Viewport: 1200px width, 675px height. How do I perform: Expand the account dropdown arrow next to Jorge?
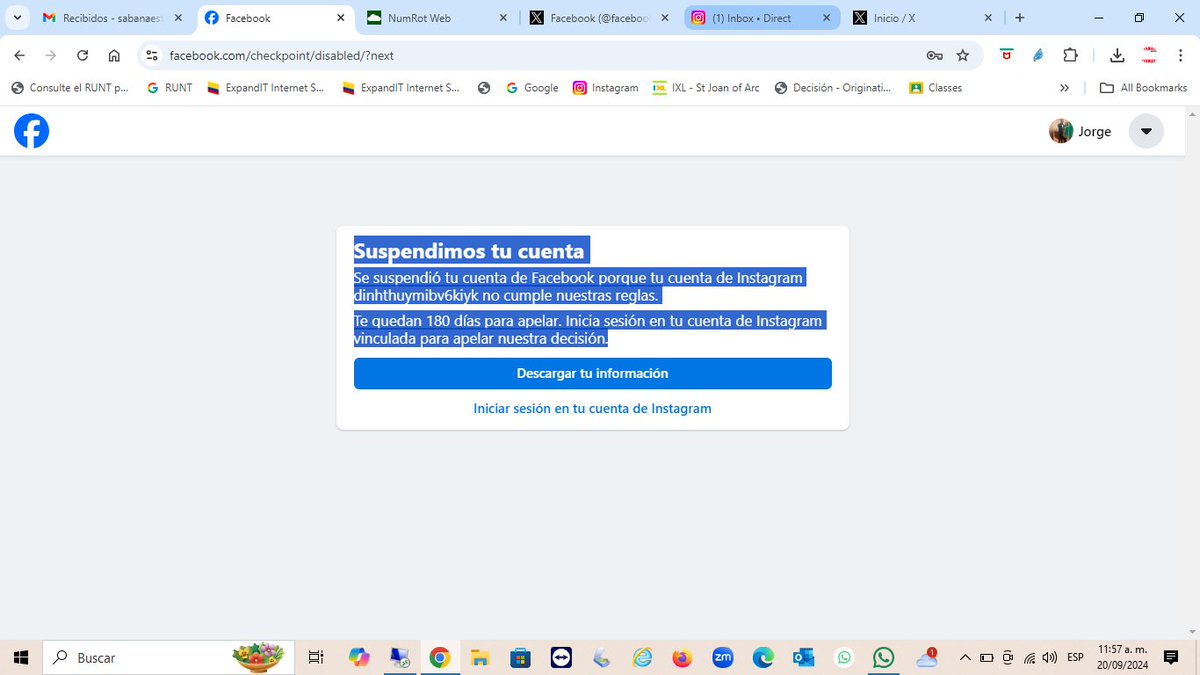coord(1146,131)
